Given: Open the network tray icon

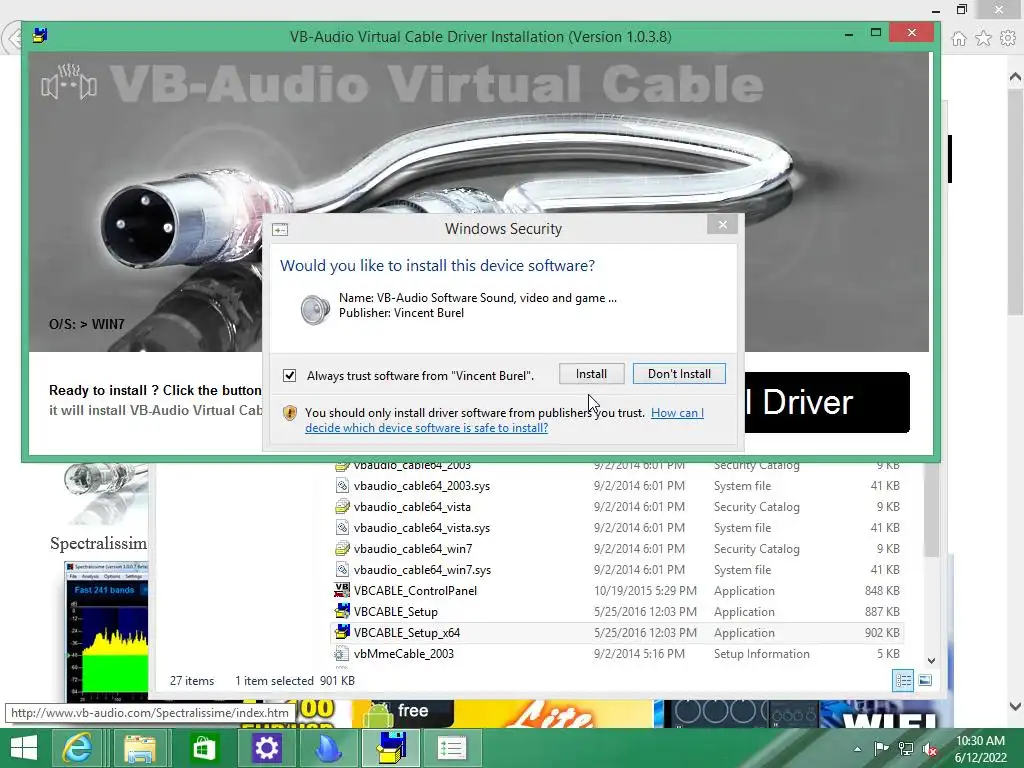Looking at the screenshot, I should 906,749.
